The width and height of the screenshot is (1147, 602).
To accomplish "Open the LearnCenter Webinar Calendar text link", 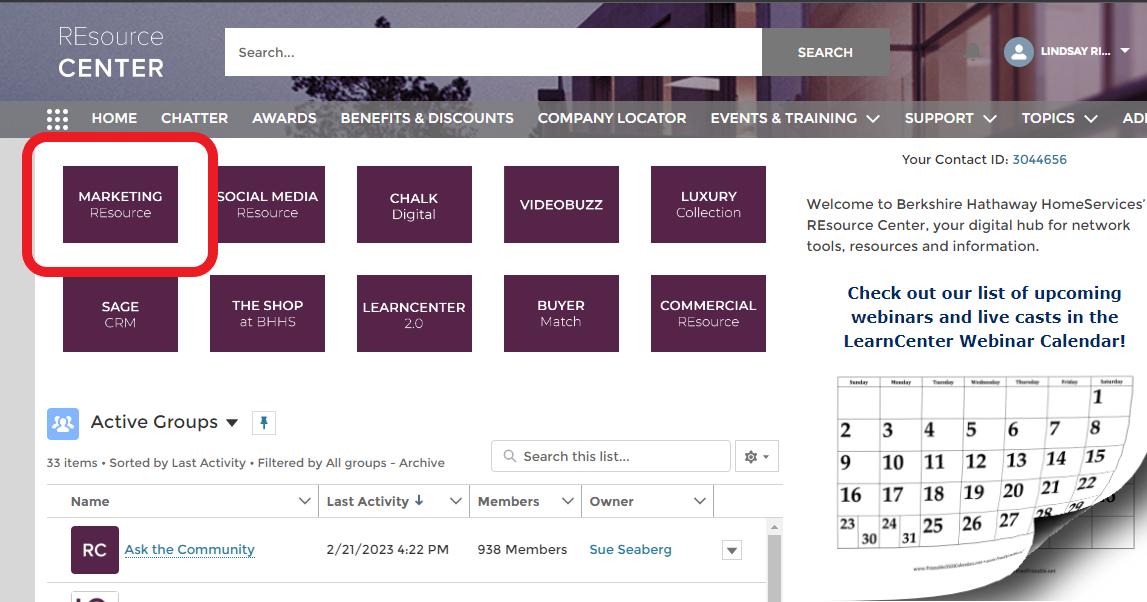I will (985, 317).
